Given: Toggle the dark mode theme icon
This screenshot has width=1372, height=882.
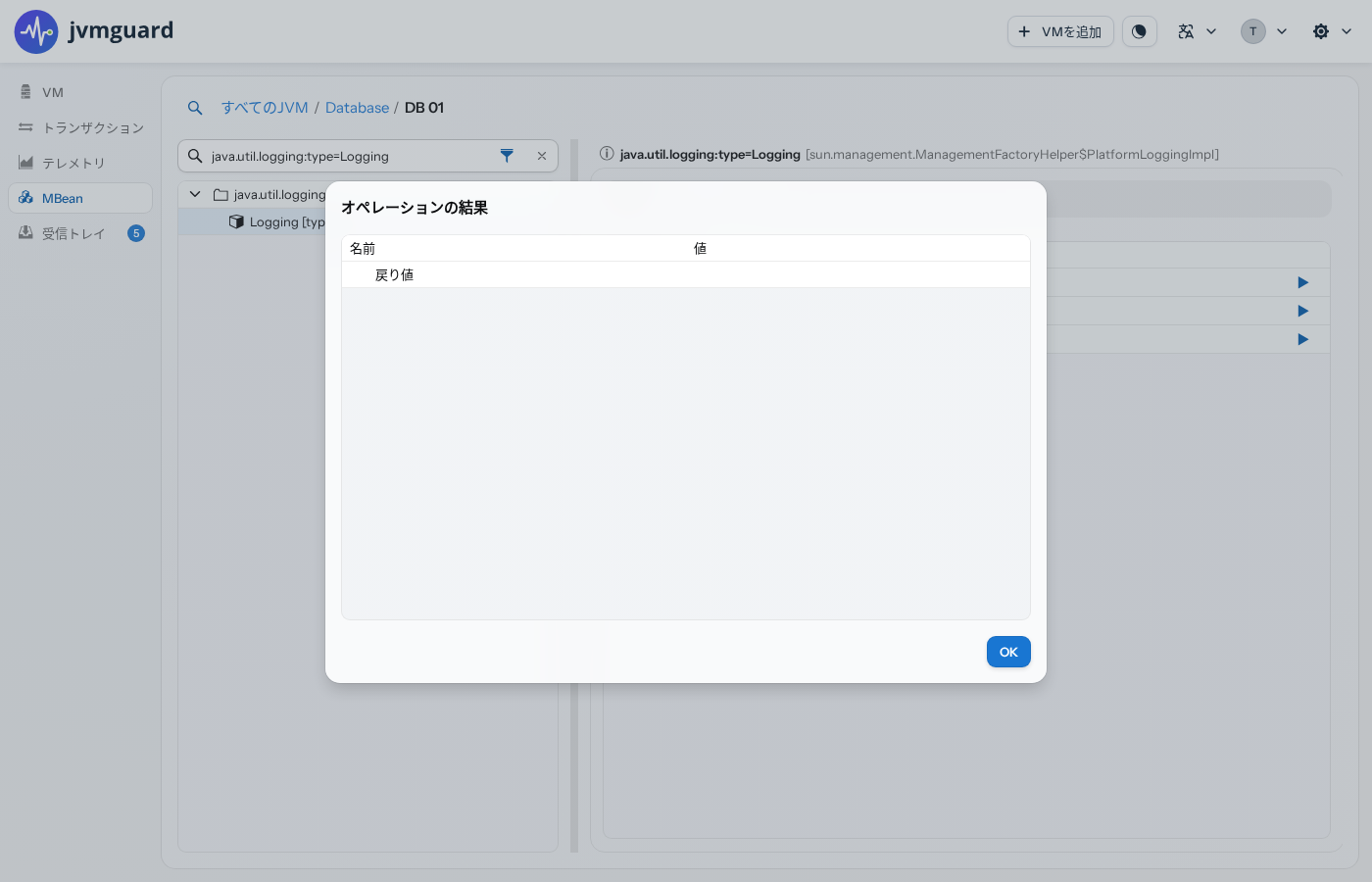Looking at the screenshot, I should 1139,31.
